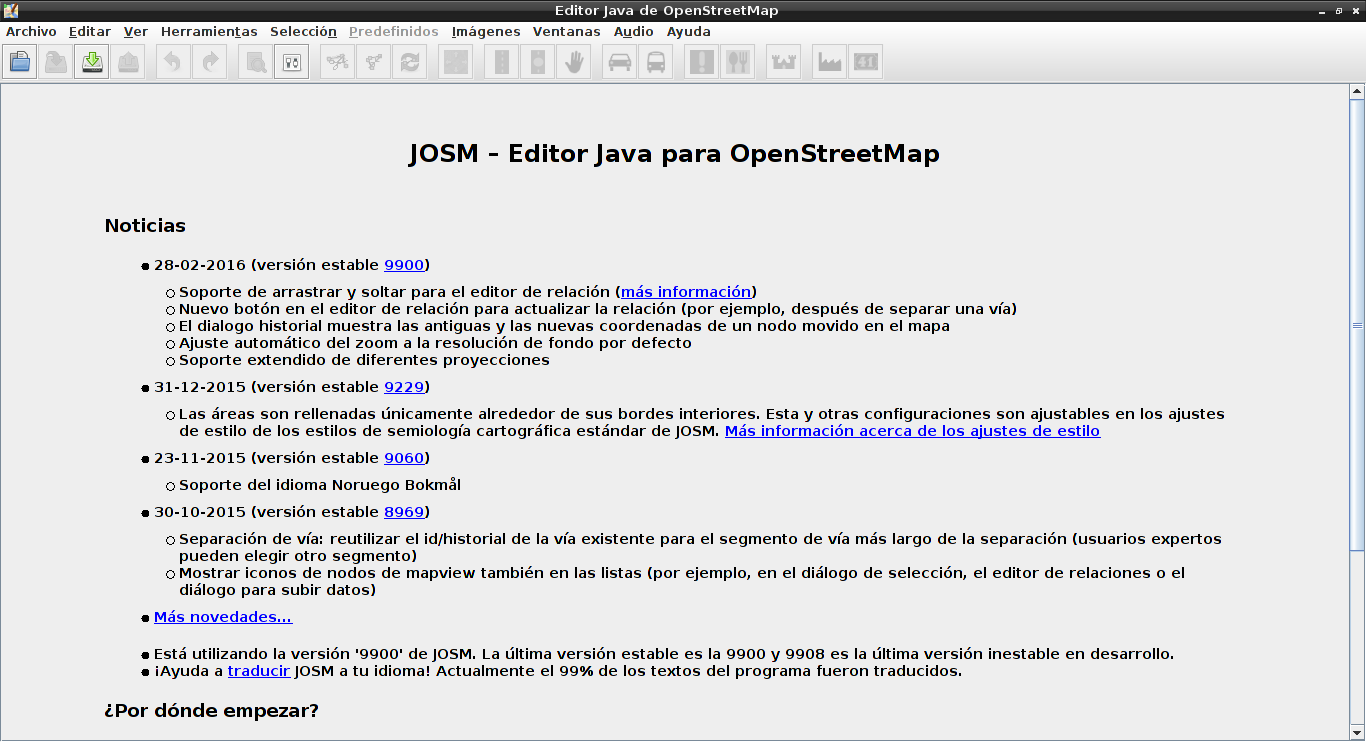Click the castle preset toolbar icon
The width and height of the screenshot is (1366, 742).
783,61
